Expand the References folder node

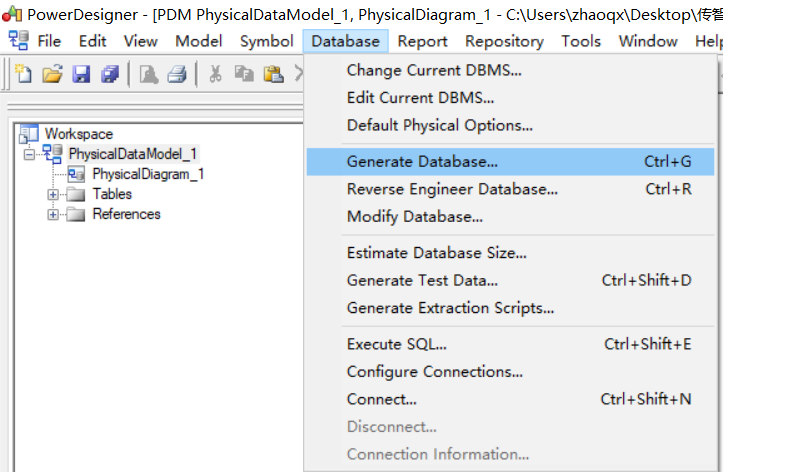[53, 215]
